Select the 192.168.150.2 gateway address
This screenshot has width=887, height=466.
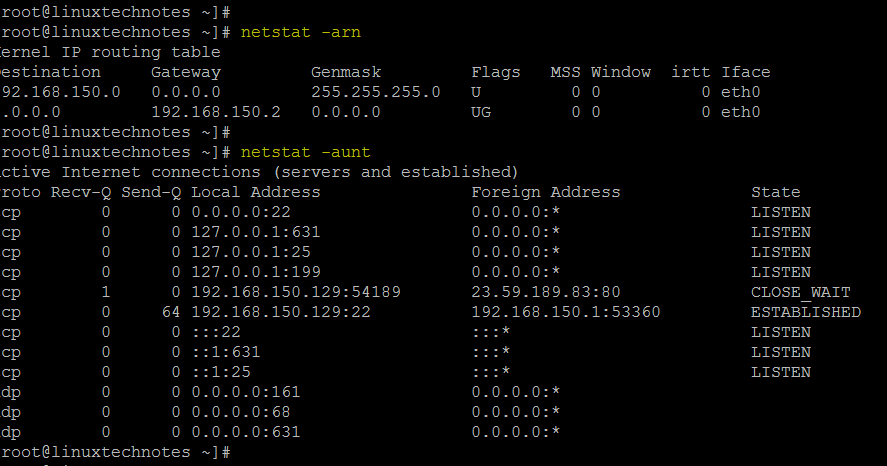(216, 112)
